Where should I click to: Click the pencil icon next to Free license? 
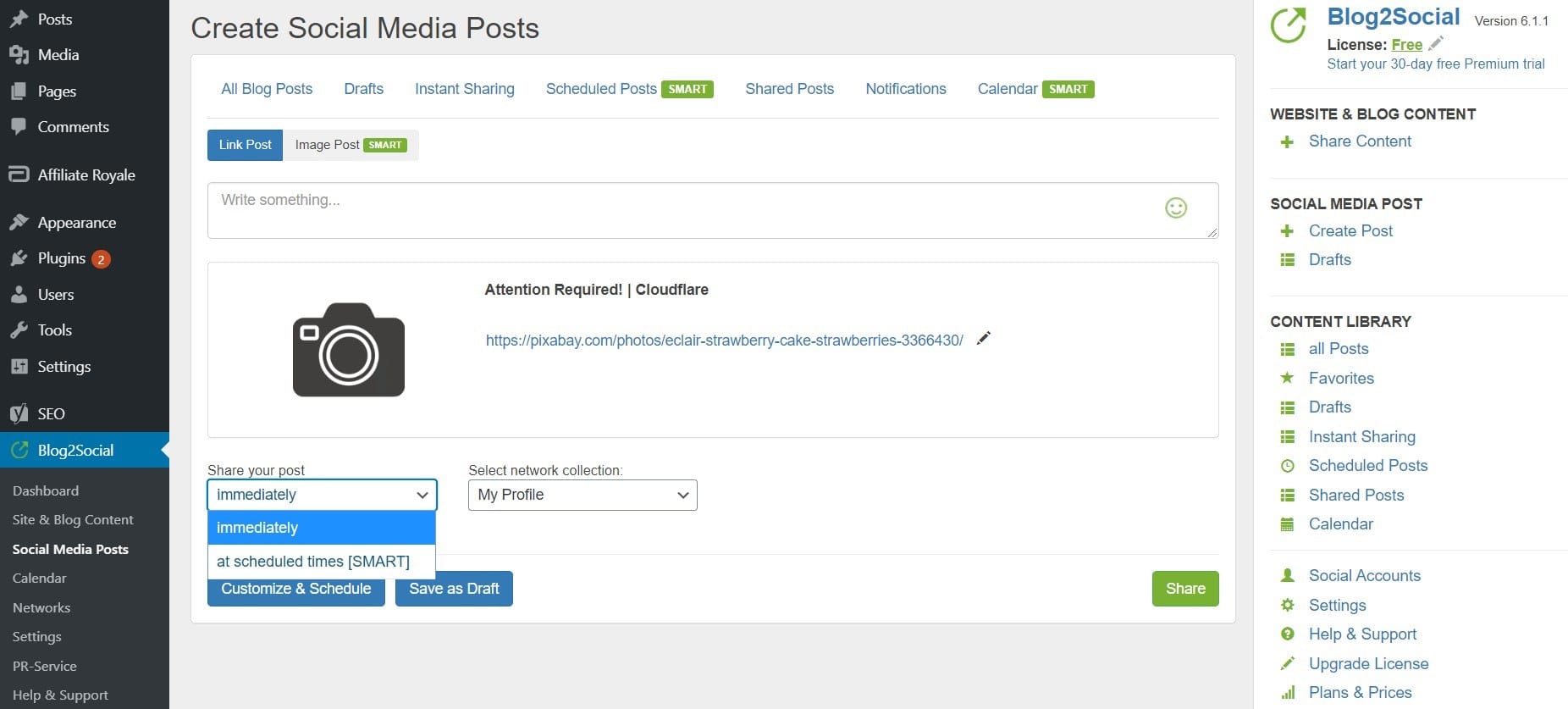[x=1436, y=43]
